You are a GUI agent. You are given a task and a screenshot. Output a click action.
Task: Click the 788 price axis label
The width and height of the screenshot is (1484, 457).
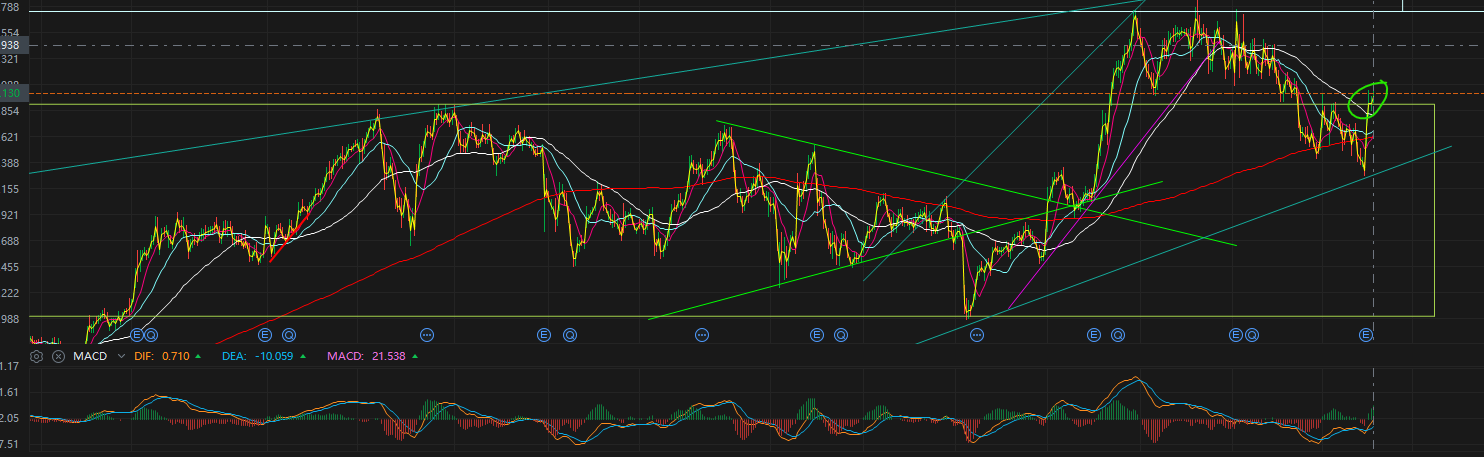coord(11,7)
